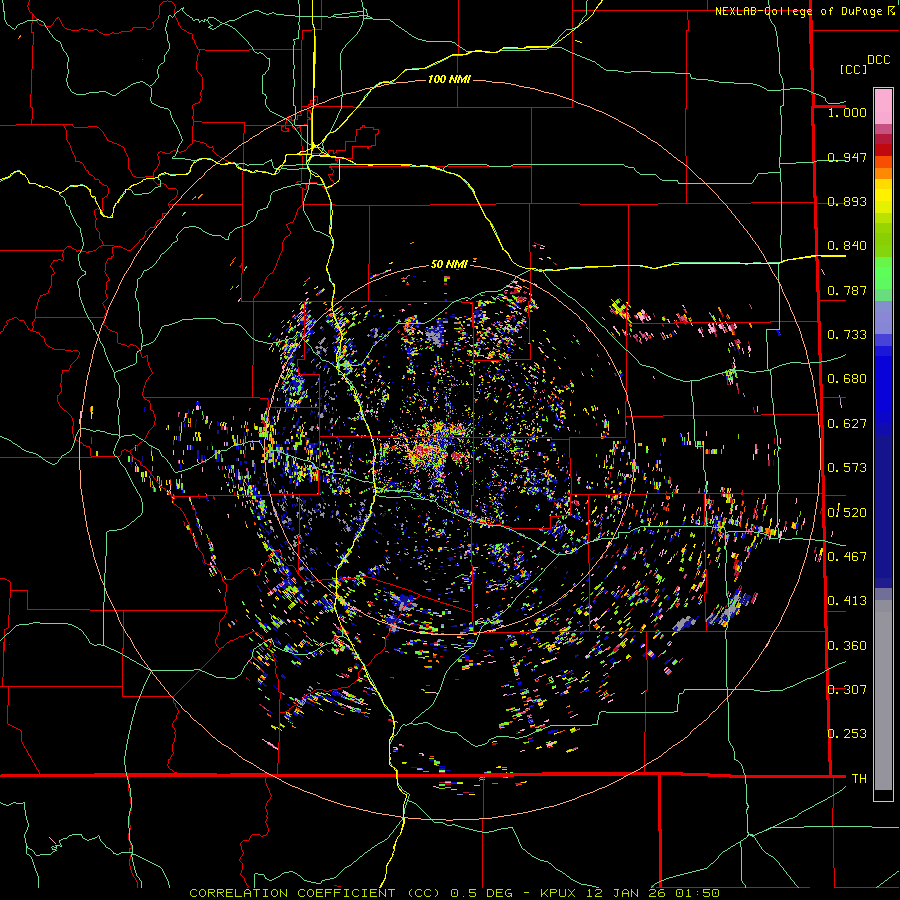
Task: Click the TH threshold legend label
Action: pos(859,779)
